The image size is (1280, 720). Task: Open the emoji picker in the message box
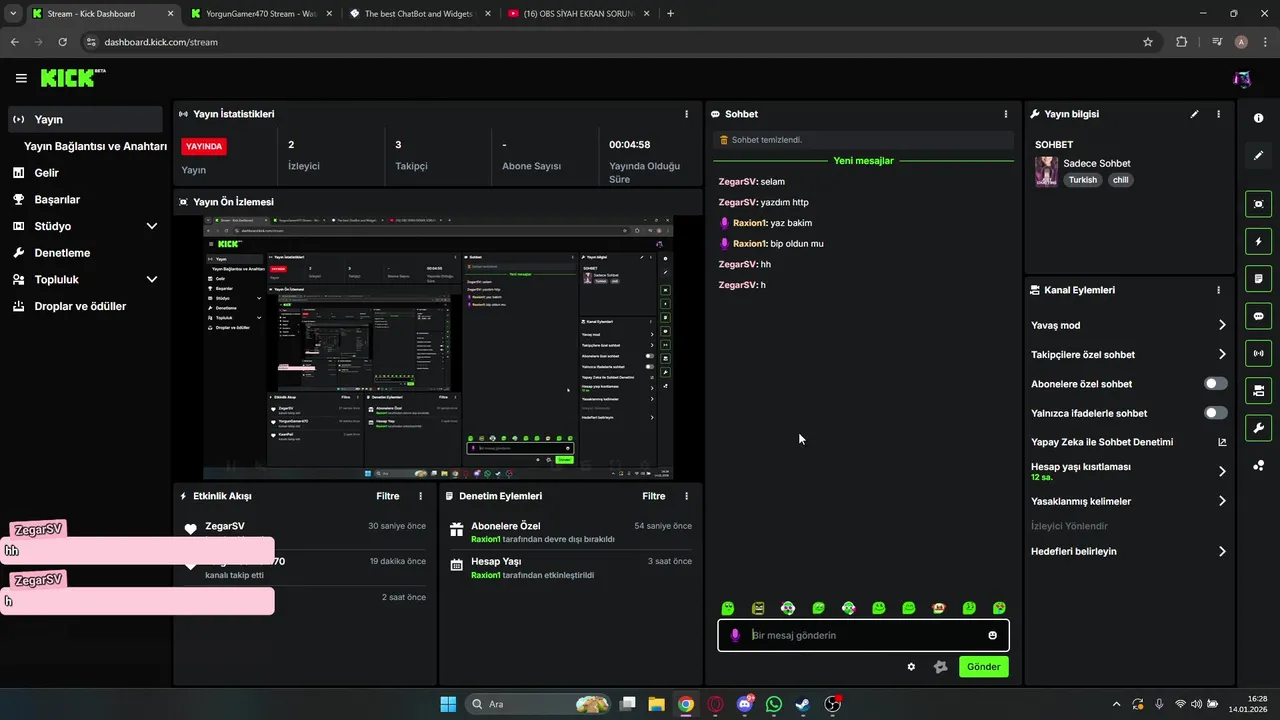(993, 635)
